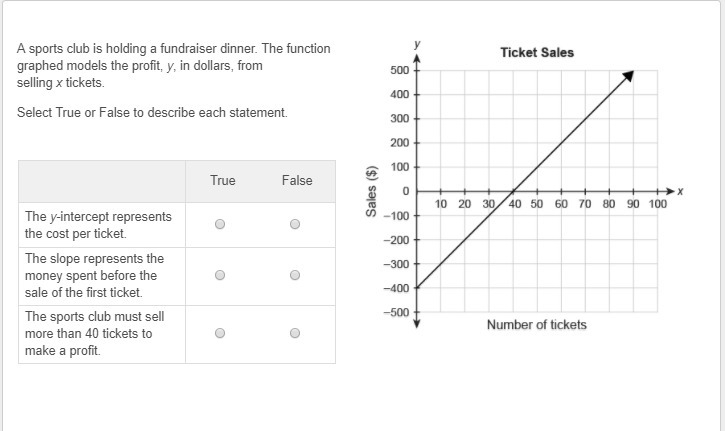Click the line's y-intercept at −400

[417, 288]
